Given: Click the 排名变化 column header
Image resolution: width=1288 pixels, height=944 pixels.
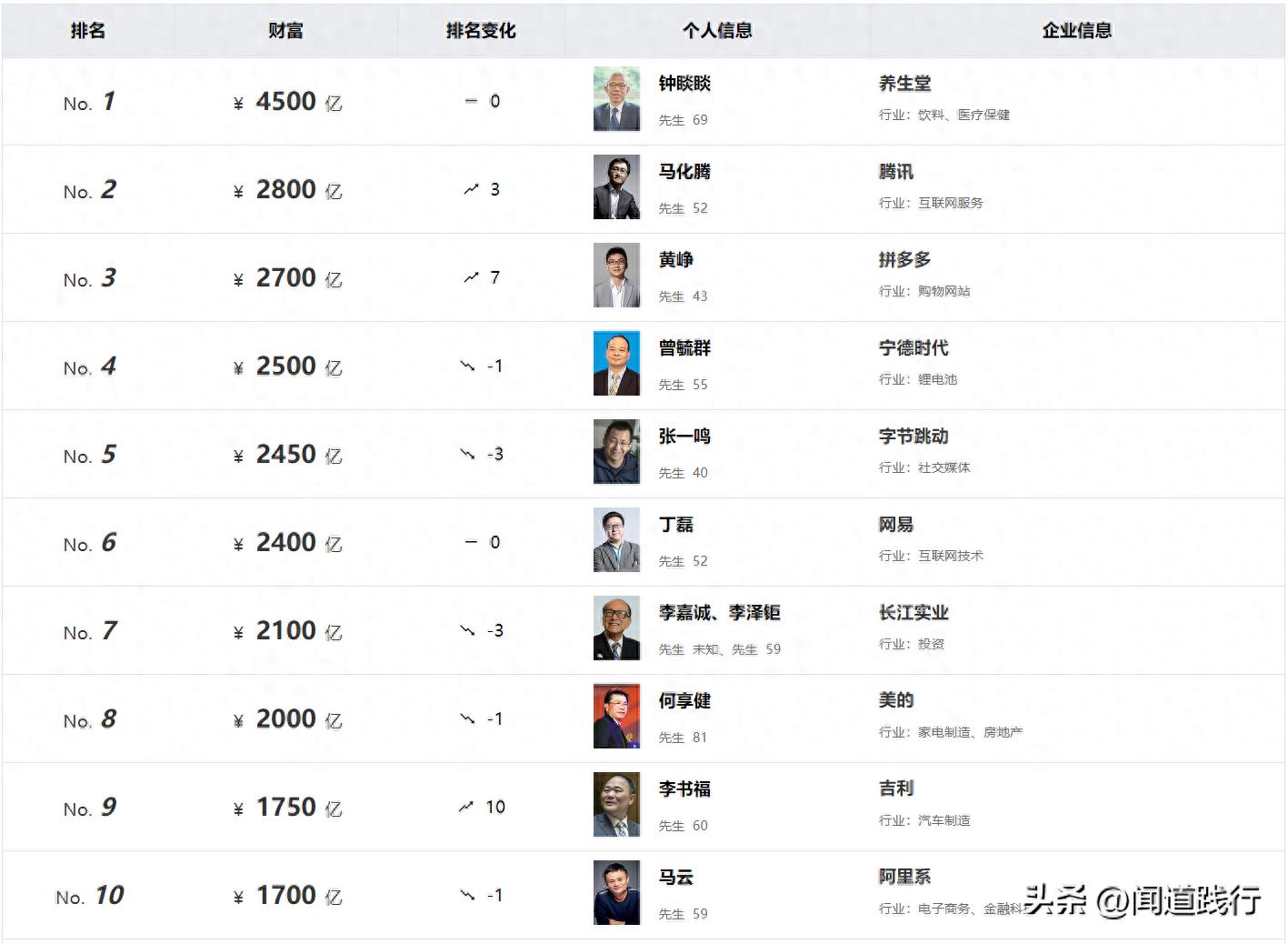Looking at the screenshot, I should 481,31.
